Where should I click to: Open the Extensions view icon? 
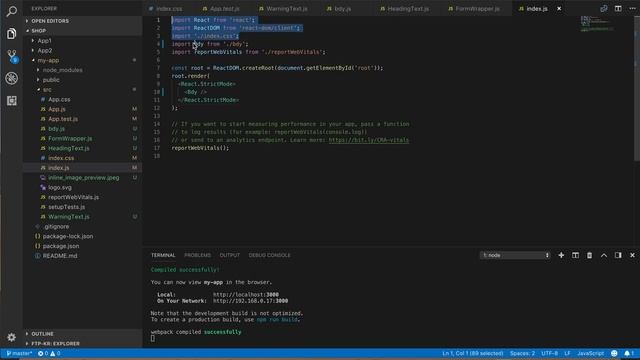click(11, 100)
